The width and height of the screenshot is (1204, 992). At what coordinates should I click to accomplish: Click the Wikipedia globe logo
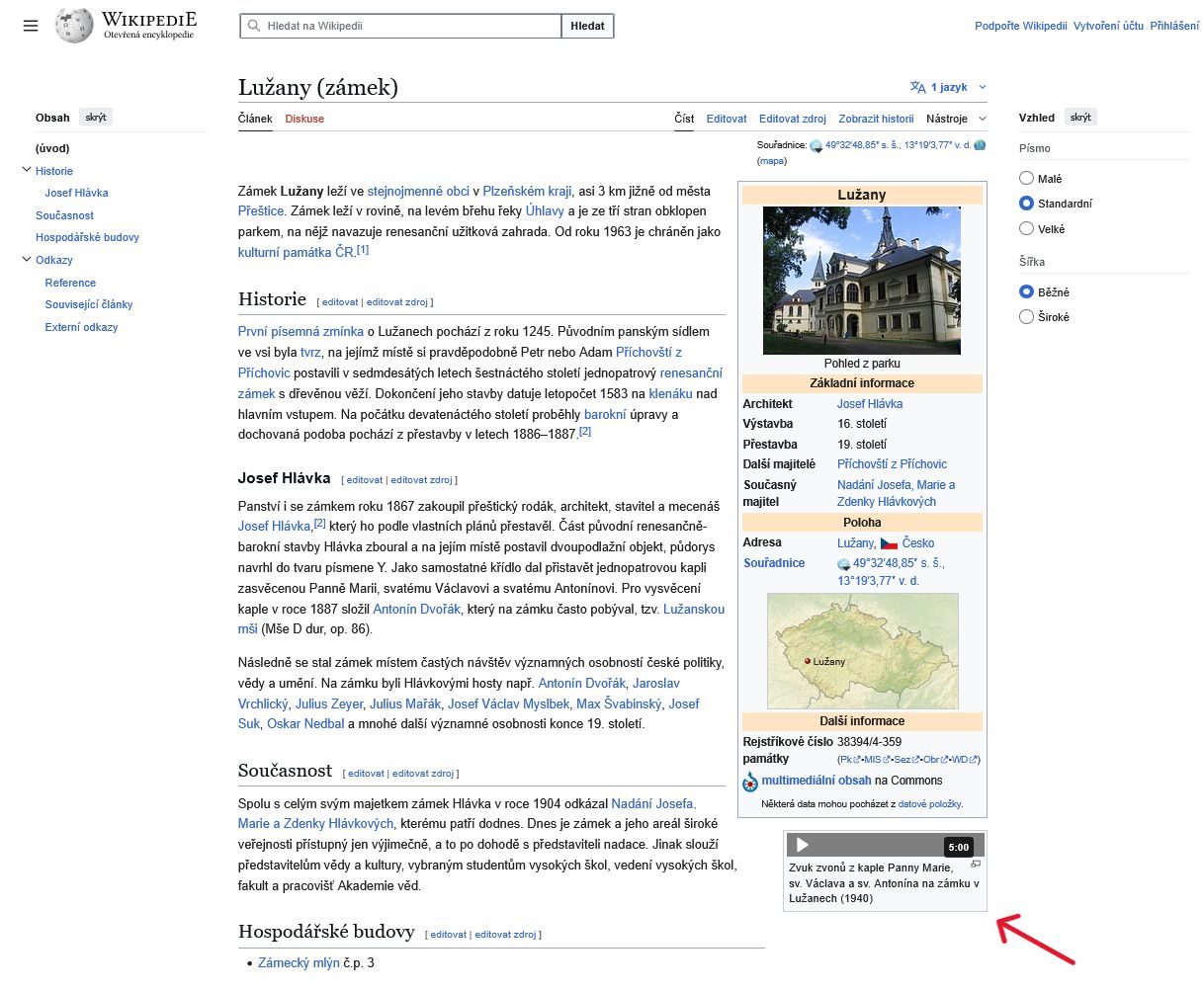(x=74, y=26)
